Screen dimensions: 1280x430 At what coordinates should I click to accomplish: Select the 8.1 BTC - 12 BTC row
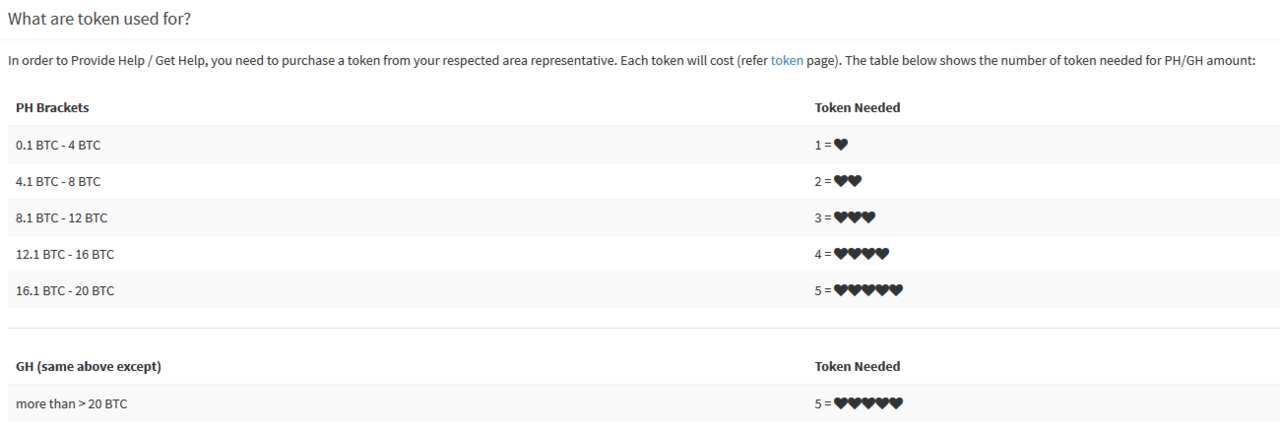click(x=644, y=217)
